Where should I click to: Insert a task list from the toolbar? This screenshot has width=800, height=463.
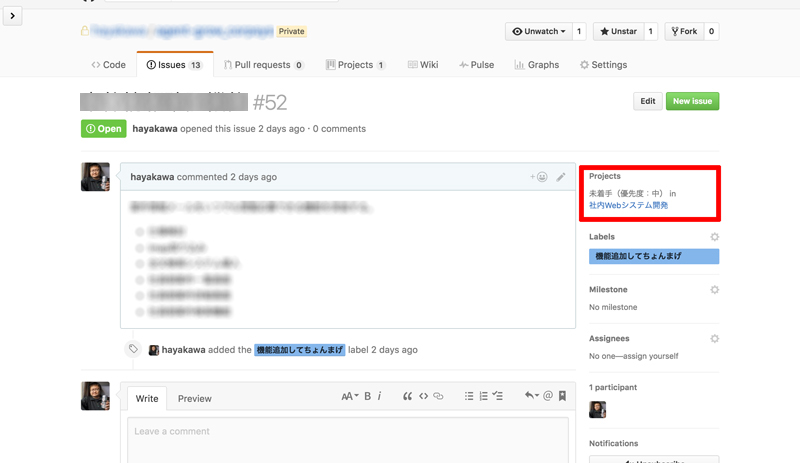[x=498, y=396]
